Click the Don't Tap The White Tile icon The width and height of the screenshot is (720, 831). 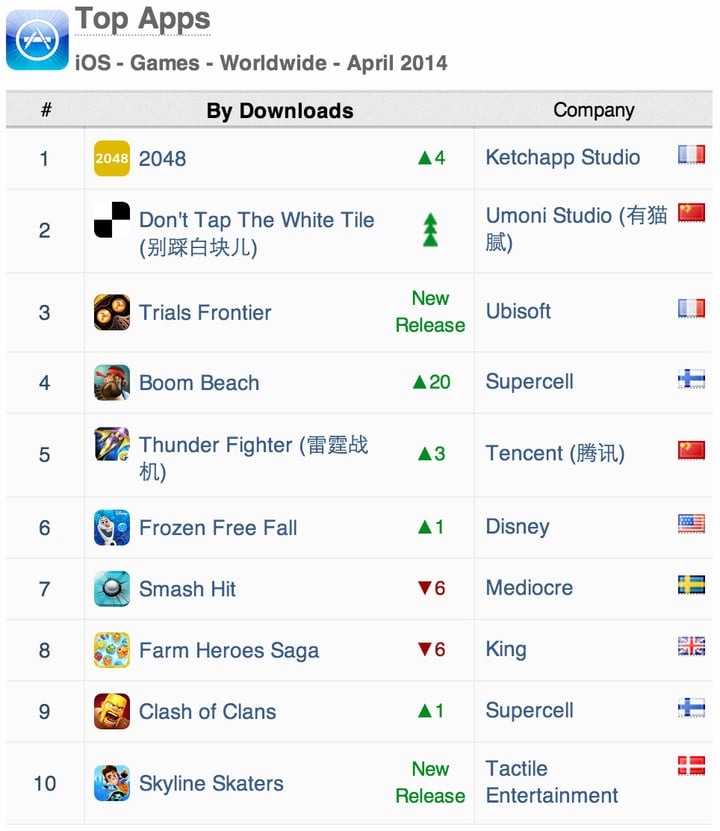(x=112, y=219)
